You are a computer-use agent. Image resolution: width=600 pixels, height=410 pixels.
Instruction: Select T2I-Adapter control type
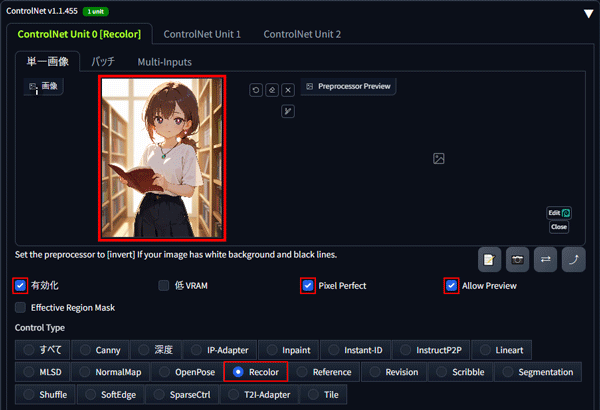[x=259, y=395]
